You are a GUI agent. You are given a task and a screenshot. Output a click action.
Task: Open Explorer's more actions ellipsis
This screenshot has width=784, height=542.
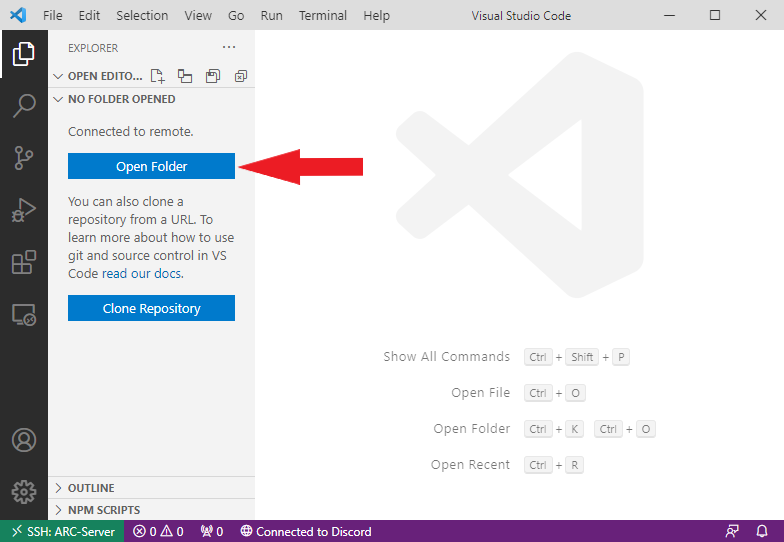tap(229, 47)
